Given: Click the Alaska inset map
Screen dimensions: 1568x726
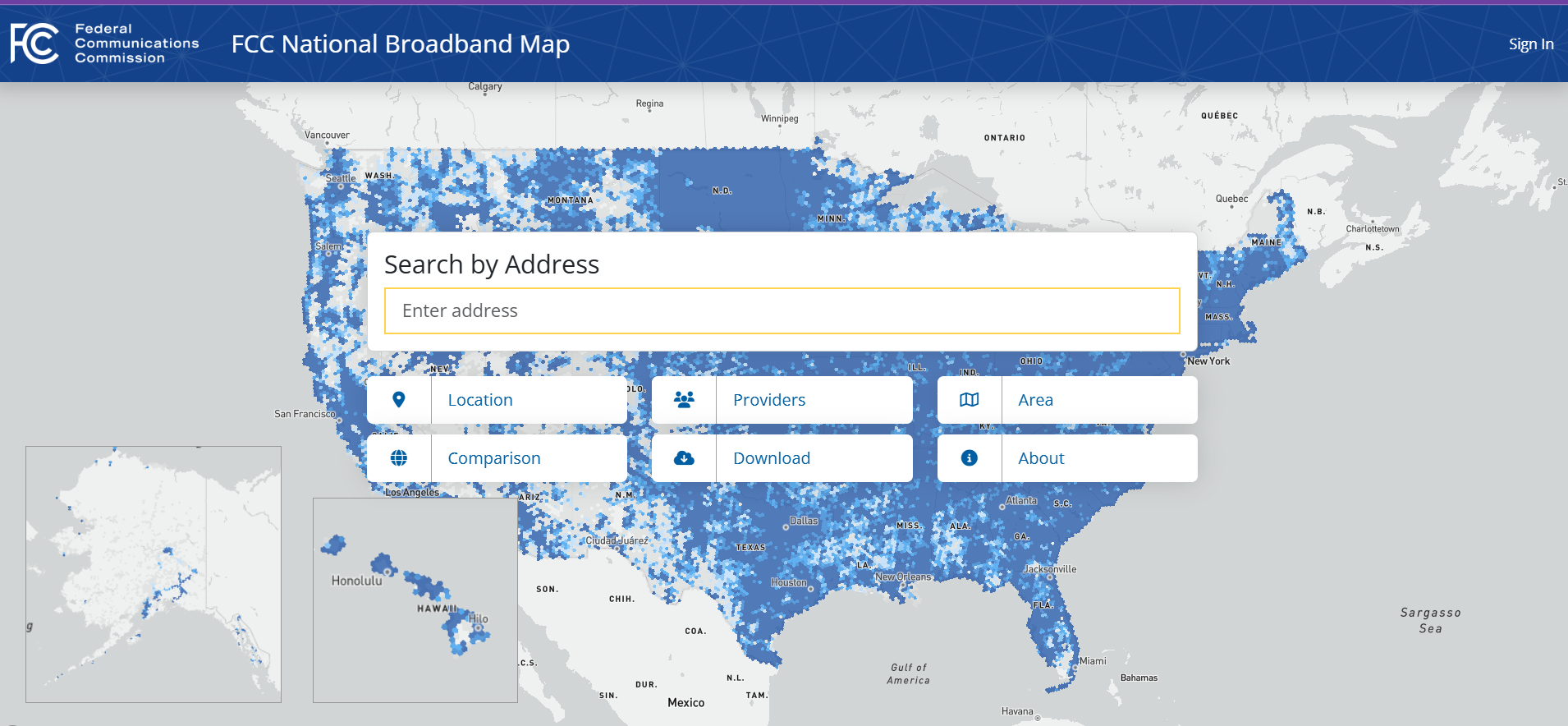Looking at the screenshot, I should [154, 574].
